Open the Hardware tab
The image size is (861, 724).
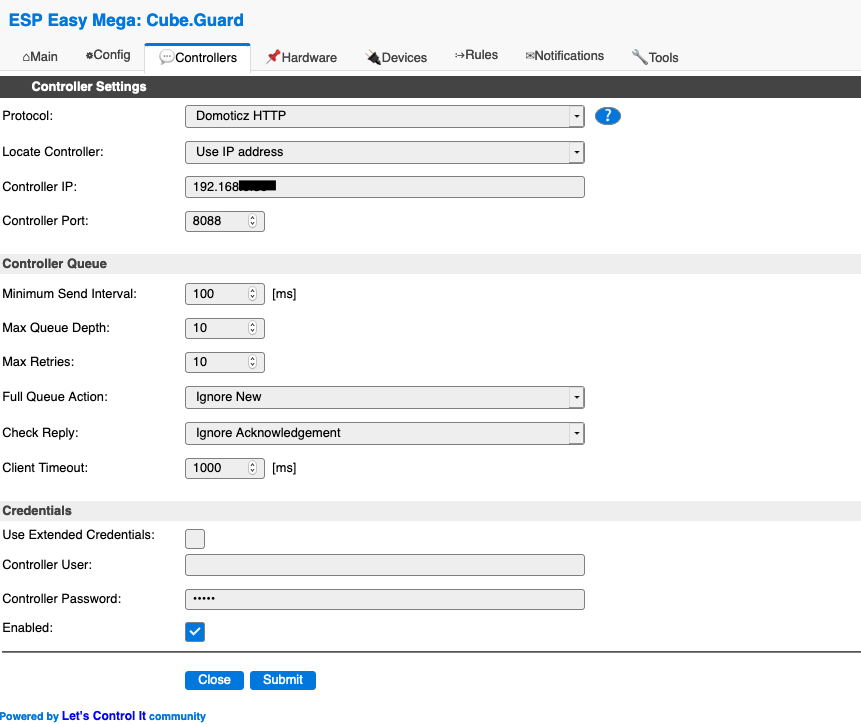[301, 58]
